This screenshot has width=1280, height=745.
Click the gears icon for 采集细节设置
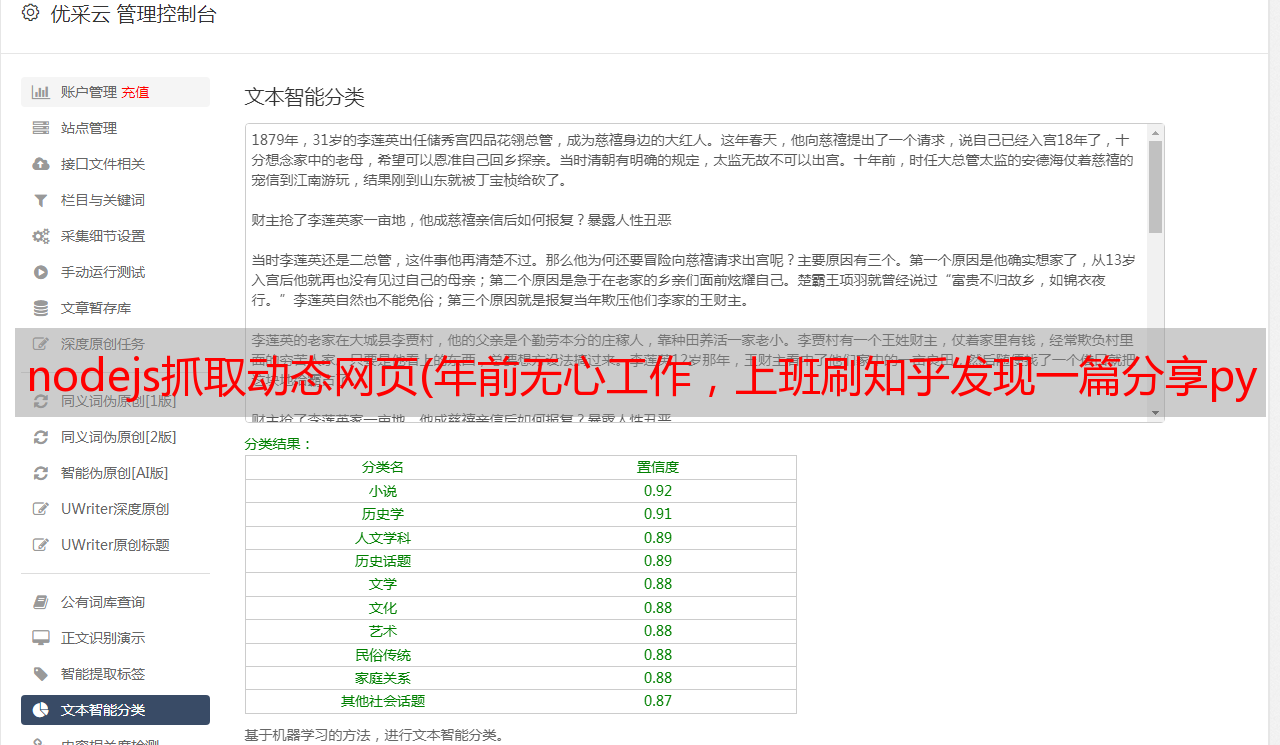point(41,236)
